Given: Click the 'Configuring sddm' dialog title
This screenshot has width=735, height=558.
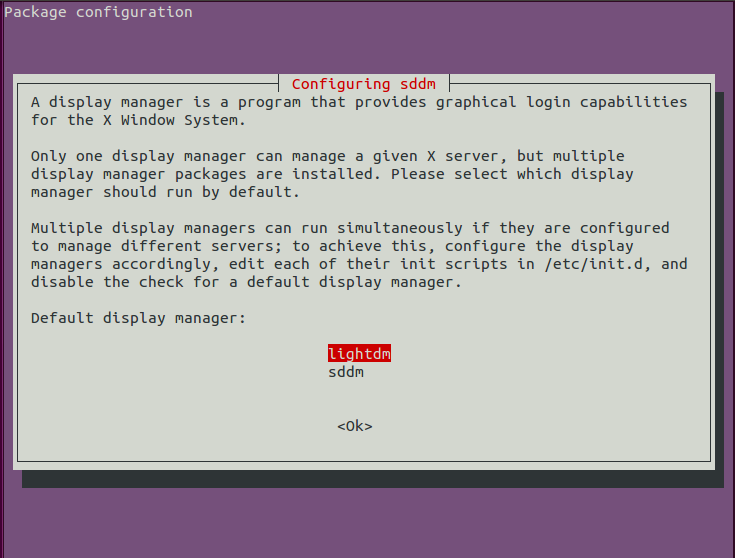Looking at the screenshot, I should coord(364,84).
